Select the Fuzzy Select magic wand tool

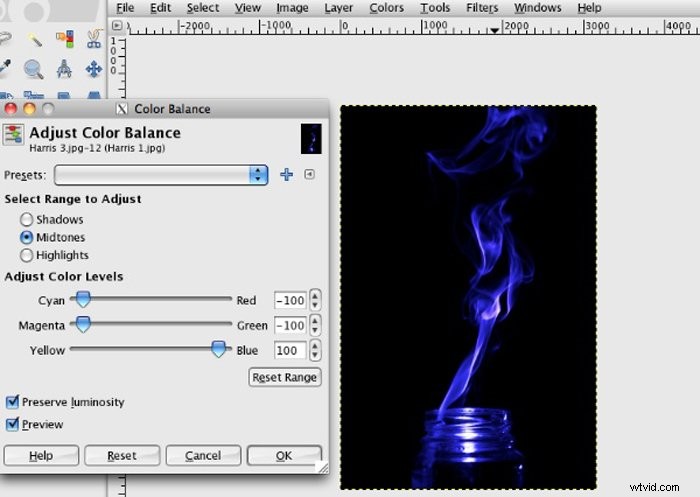click(35, 39)
